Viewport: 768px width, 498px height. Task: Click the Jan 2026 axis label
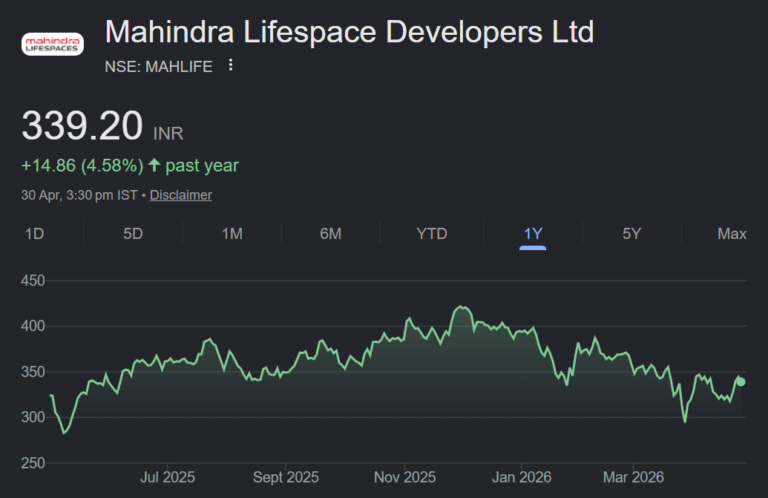[x=522, y=477]
